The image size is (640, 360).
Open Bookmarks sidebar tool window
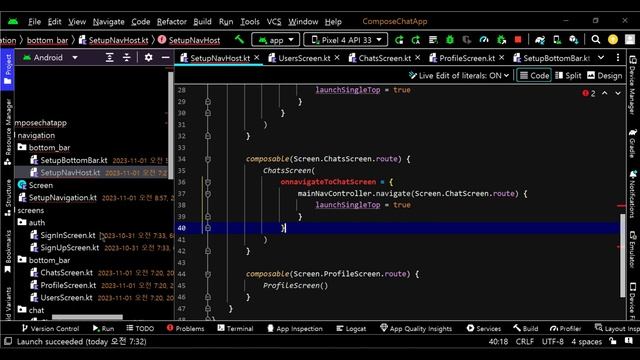point(7,251)
